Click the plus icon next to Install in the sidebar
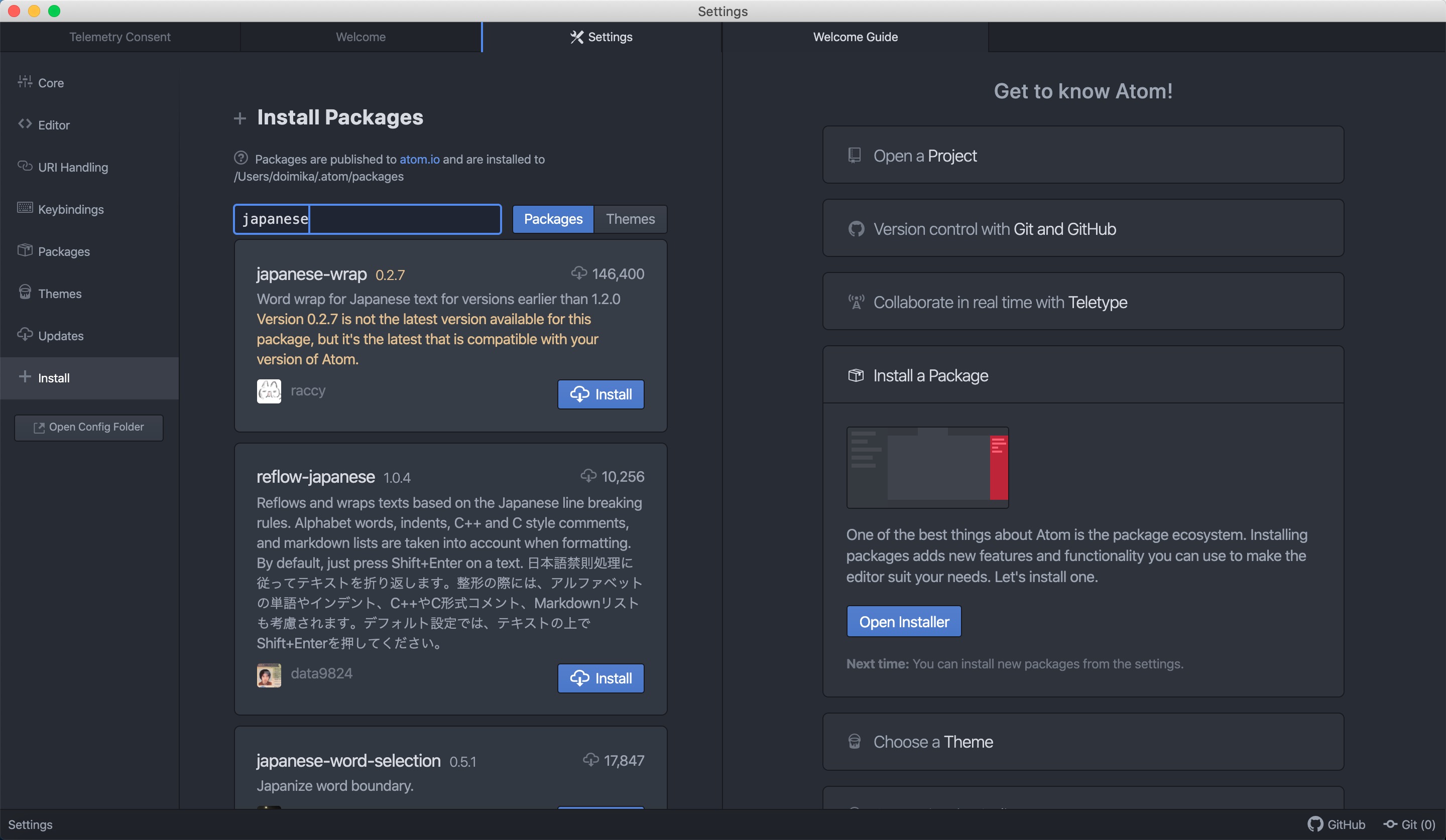The width and height of the screenshot is (1446, 840). 25,377
